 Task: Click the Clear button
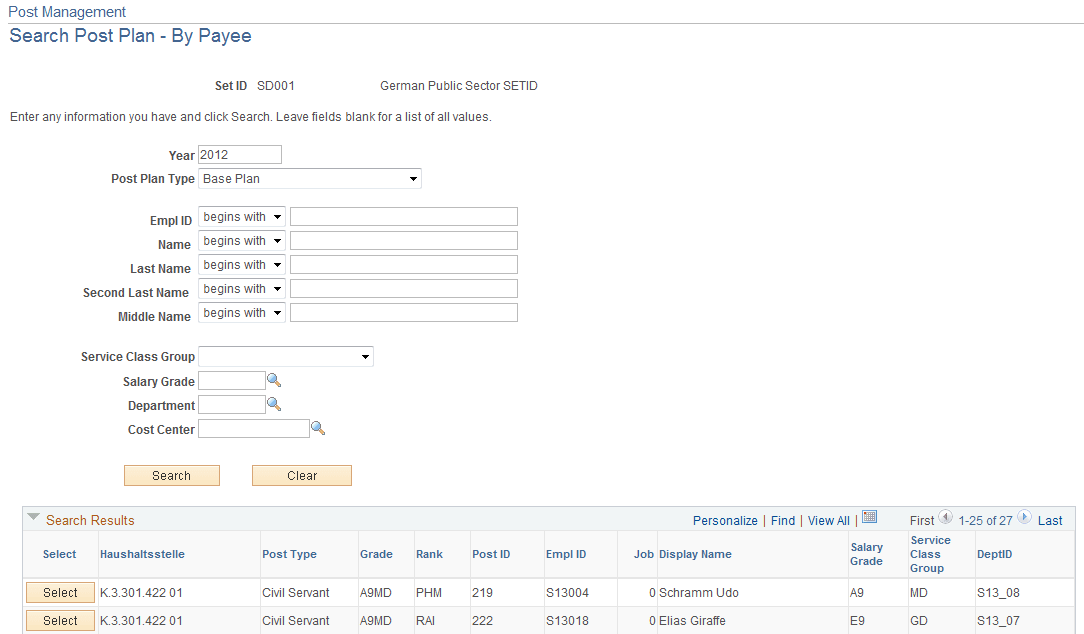301,475
